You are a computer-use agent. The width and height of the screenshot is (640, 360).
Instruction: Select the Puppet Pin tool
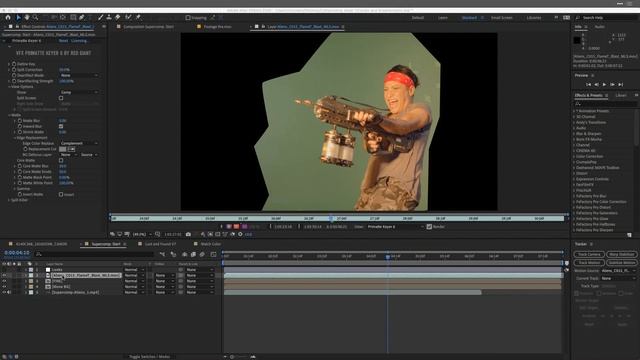click(x=138, y=18)
